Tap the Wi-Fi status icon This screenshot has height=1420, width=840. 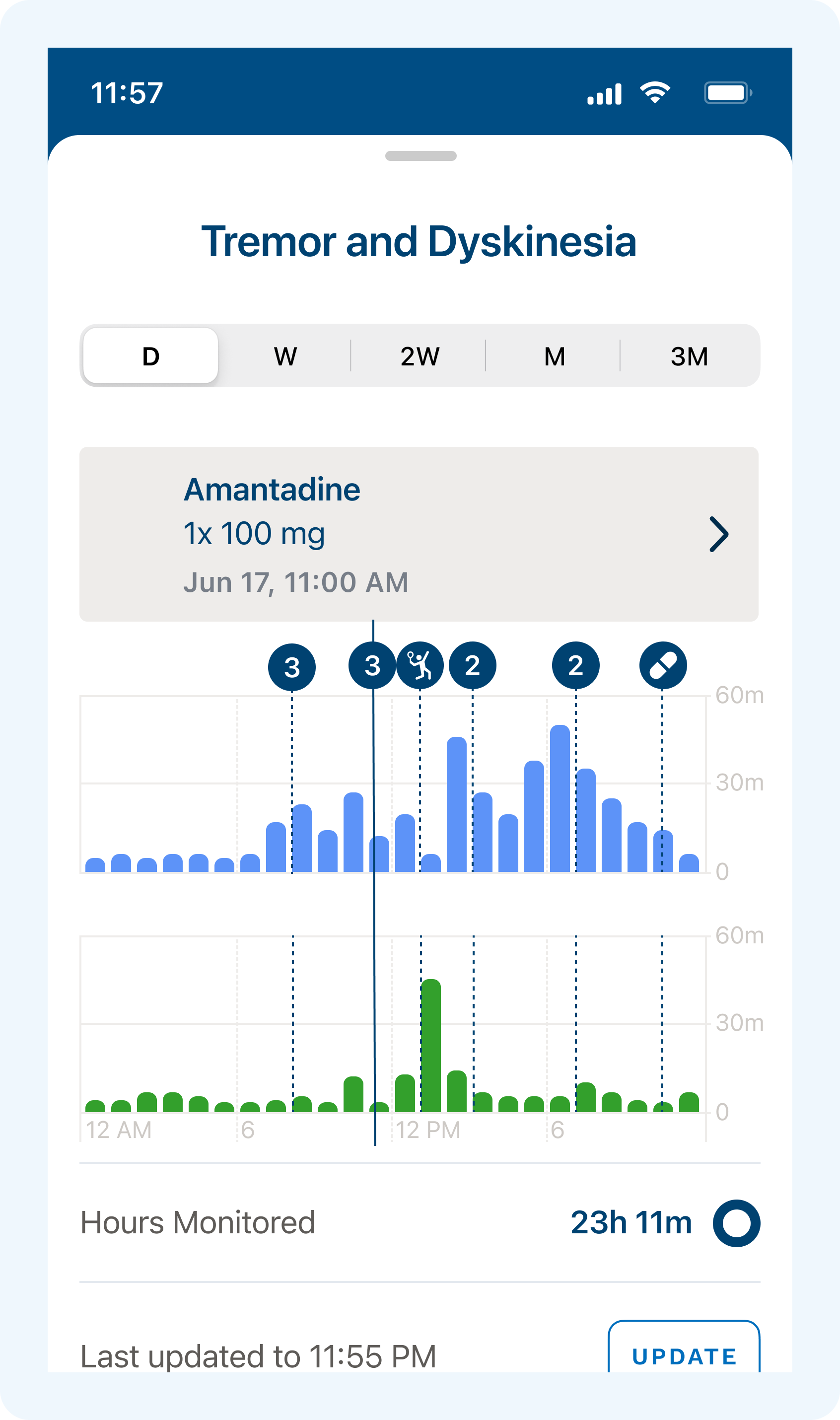(655, 92)
